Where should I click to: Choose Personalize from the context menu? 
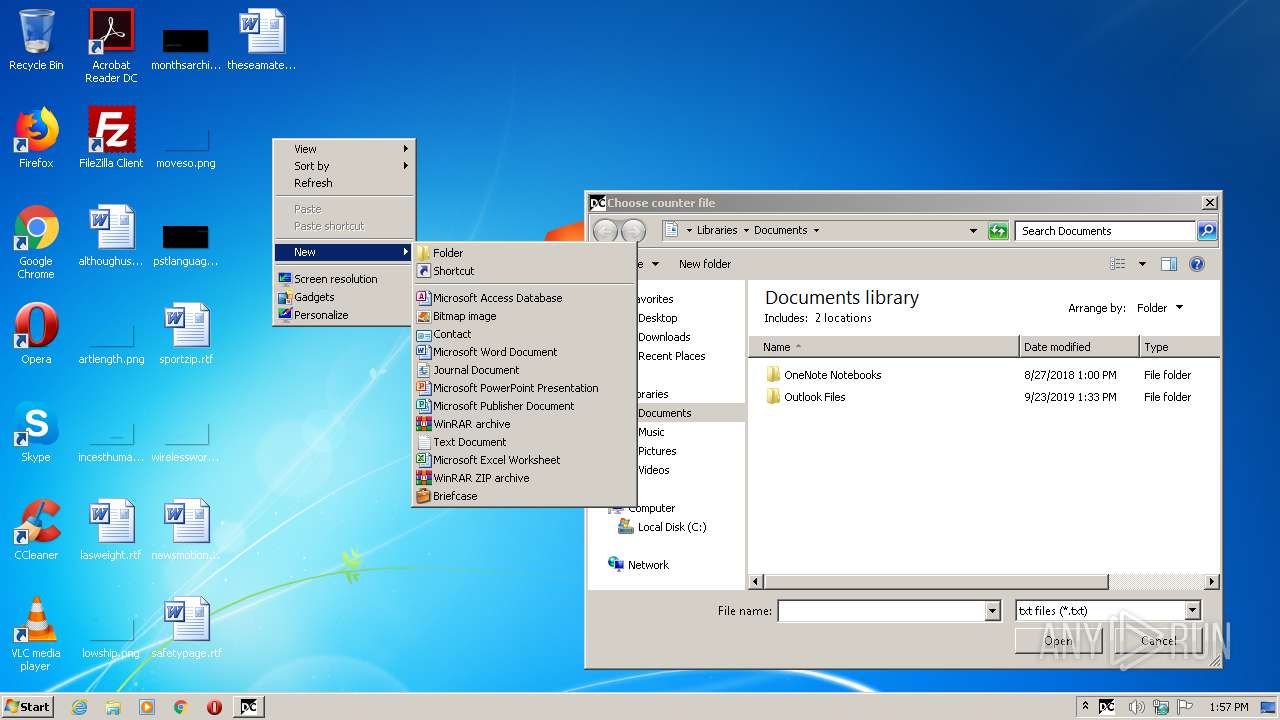pos(344,315)
